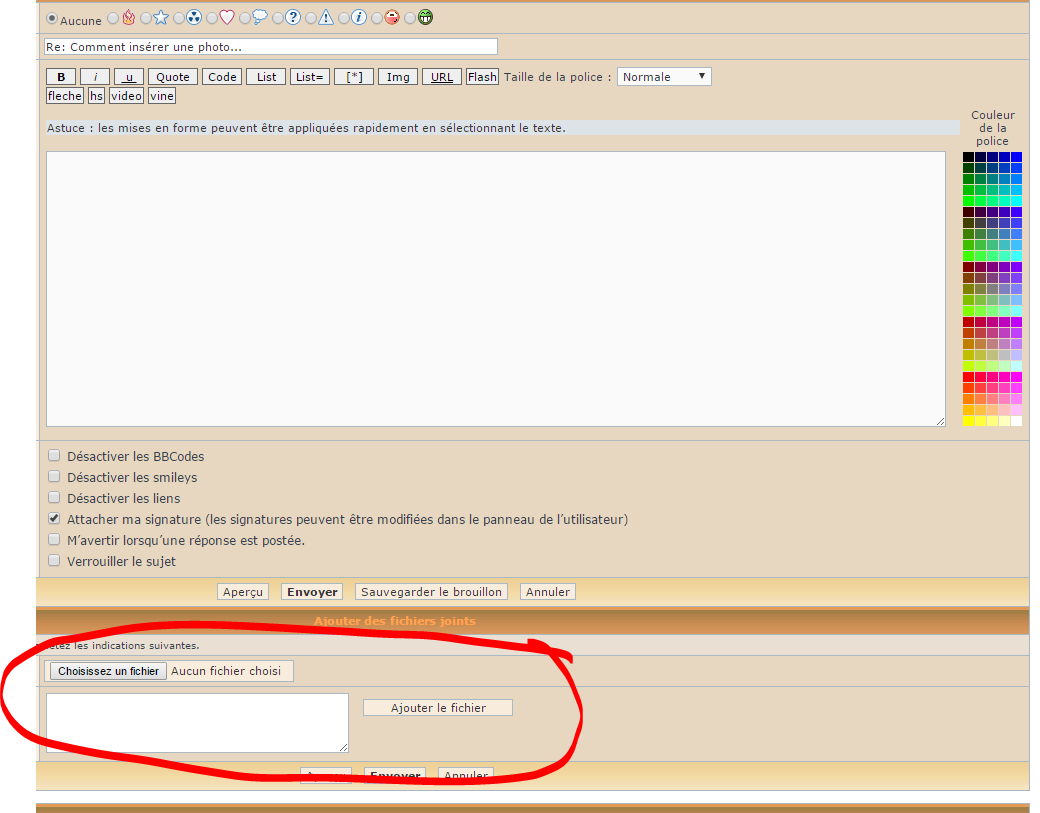Pick the radioactive symbol topic icon

click(194, 17)
